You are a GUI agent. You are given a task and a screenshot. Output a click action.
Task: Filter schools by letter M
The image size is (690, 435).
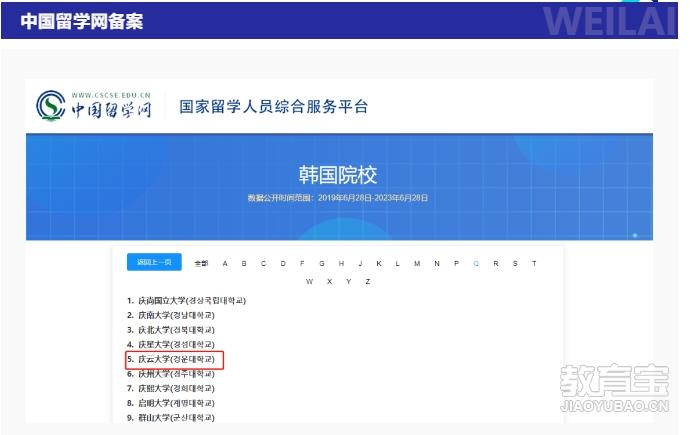point(417,263)
